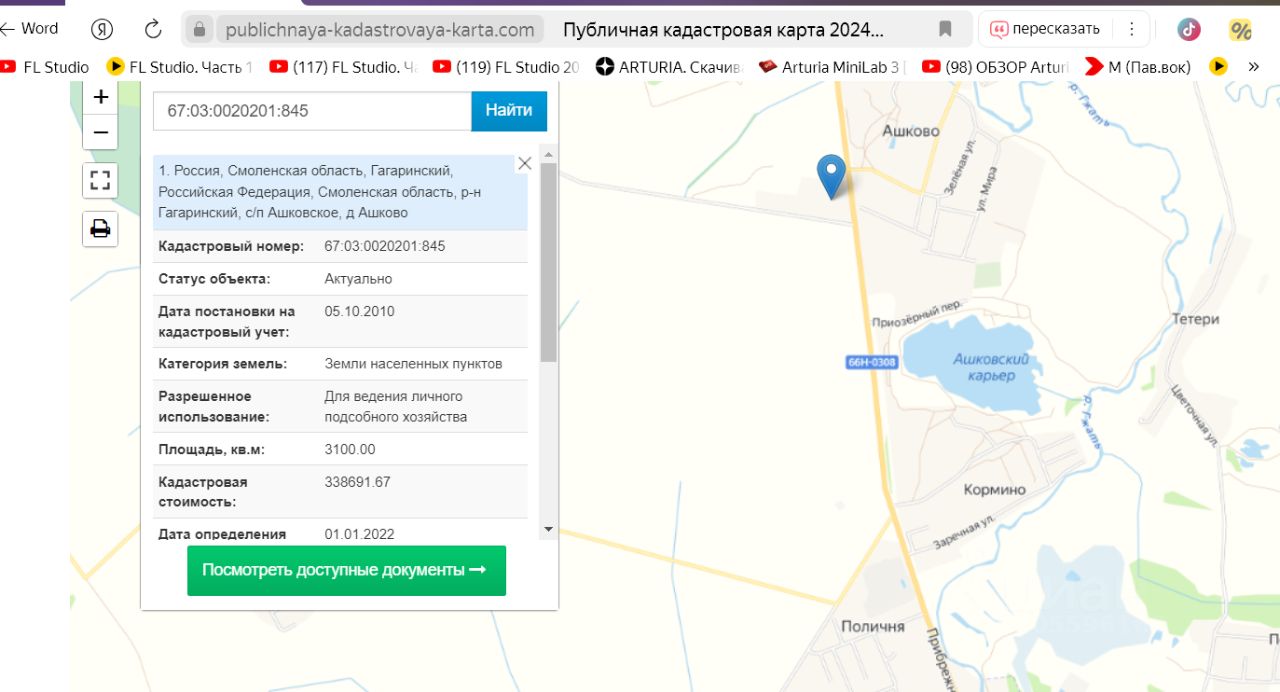Image resolution: width=1280 pixels, height=692 pixels.
Task: Click the info panel scroll-up arrow
Action: 548,154
